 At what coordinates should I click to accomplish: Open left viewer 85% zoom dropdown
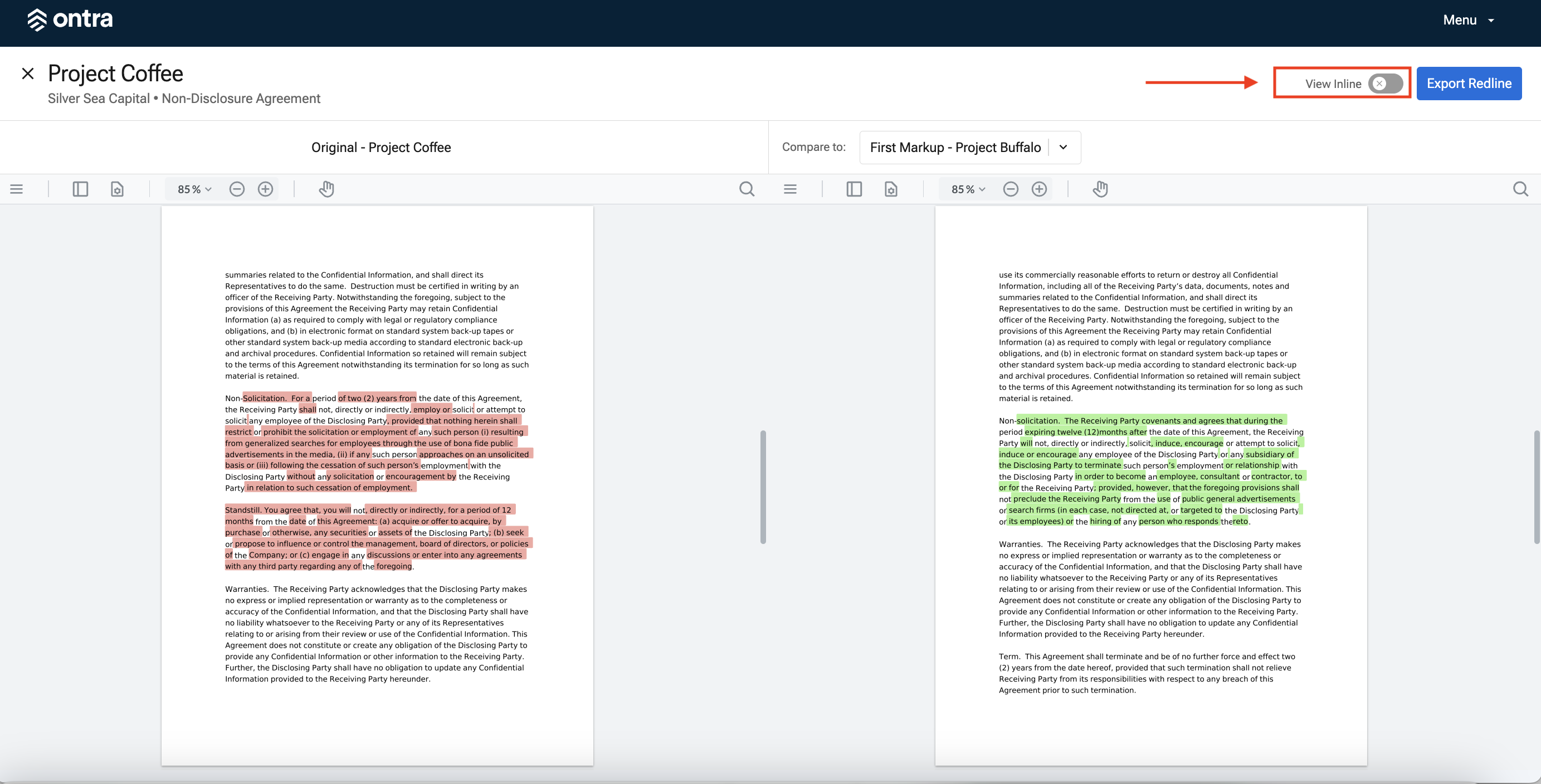(194, 189)
